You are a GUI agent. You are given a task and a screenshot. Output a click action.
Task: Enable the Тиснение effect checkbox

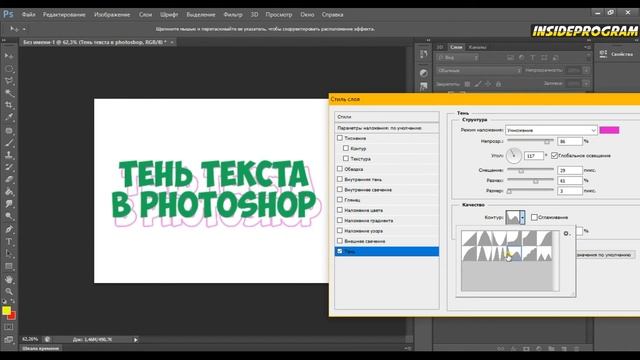click(340, 138)
